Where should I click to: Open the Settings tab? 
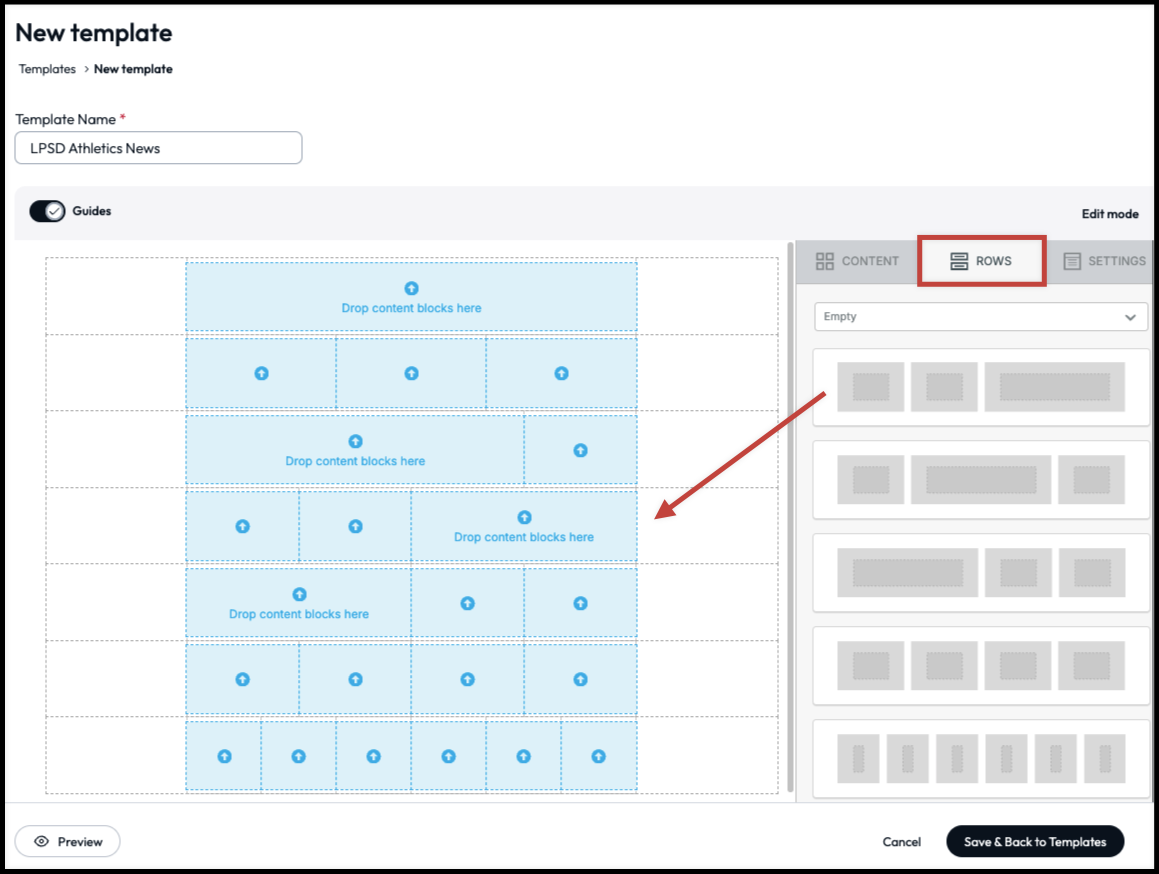(x=1104, y=261)
